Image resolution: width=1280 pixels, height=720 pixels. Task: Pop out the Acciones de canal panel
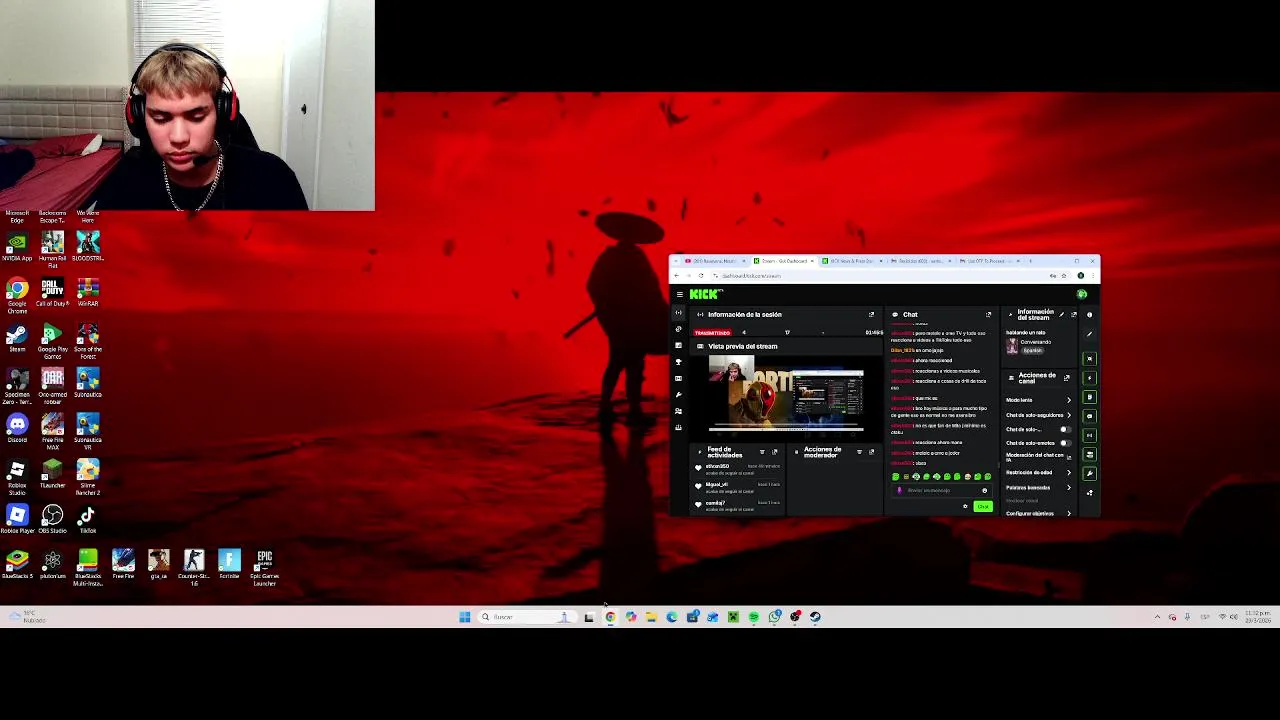tap(1066, 378)
